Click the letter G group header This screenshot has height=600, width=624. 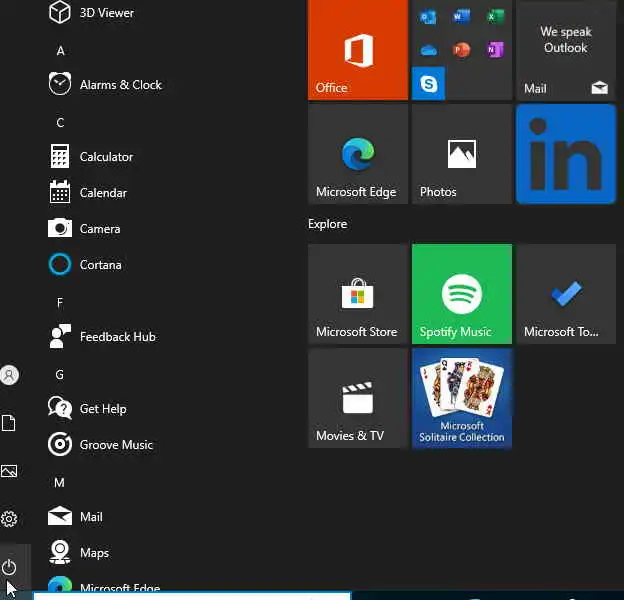[59, 374]
